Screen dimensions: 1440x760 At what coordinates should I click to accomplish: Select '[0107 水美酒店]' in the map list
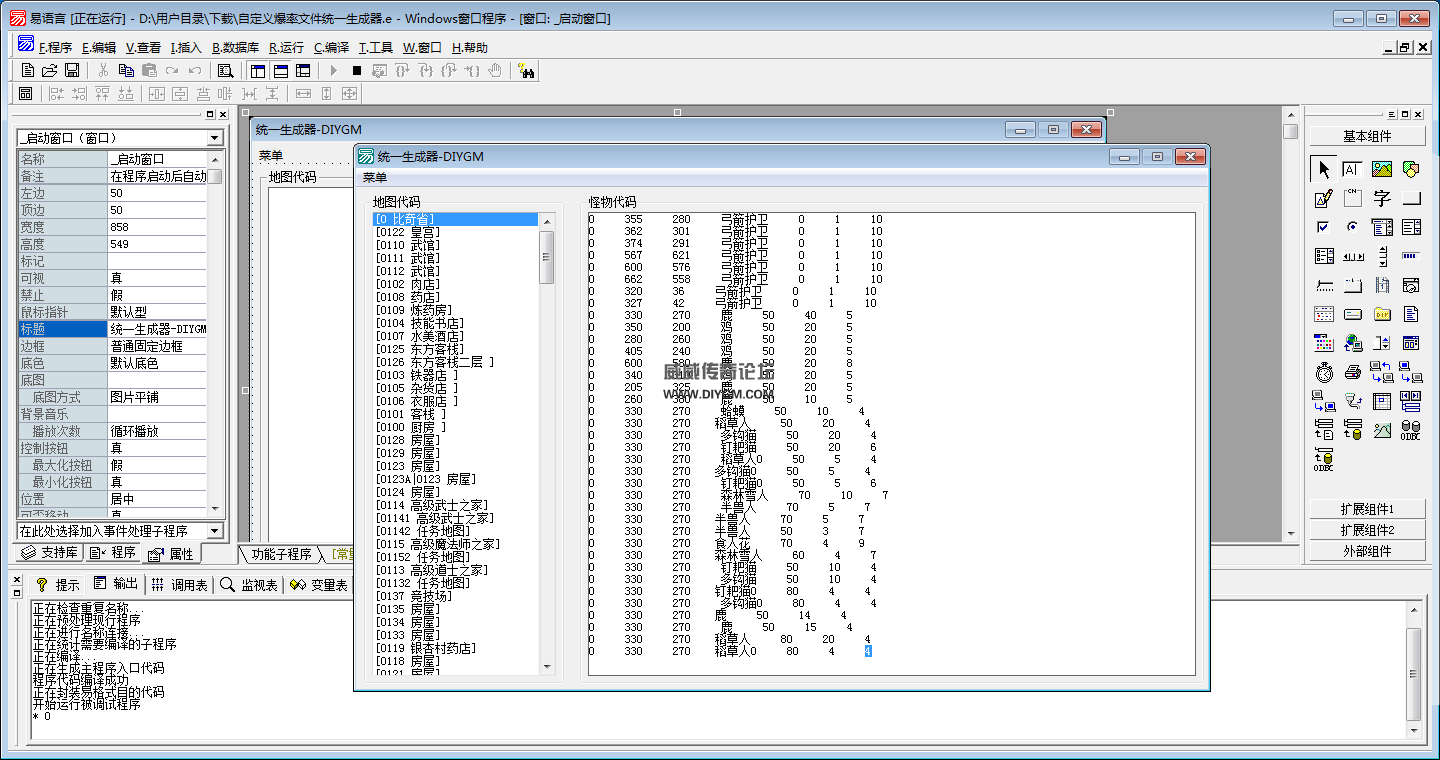(420, 336)
